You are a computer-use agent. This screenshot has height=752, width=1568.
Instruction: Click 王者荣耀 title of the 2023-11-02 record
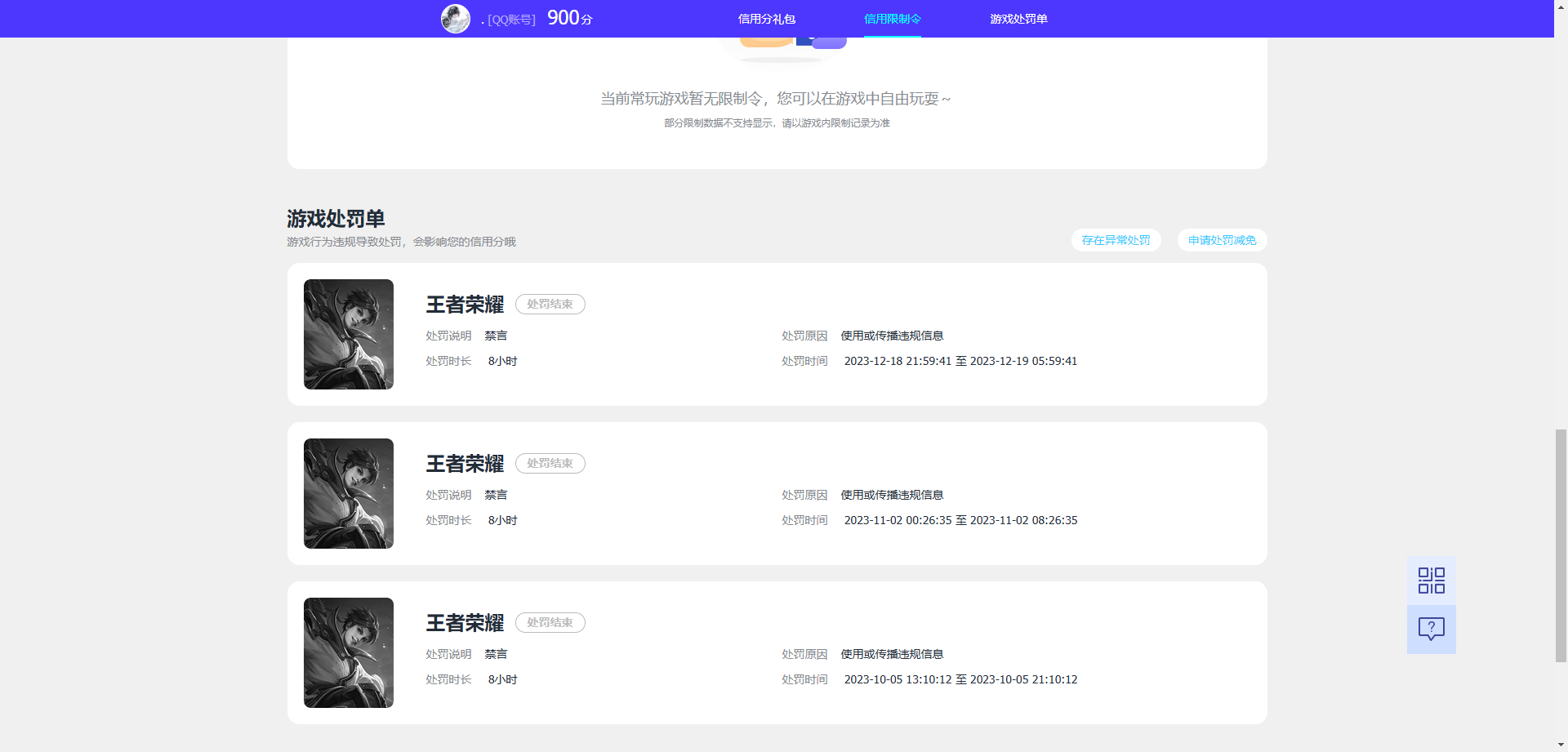[x=465, y=464]
